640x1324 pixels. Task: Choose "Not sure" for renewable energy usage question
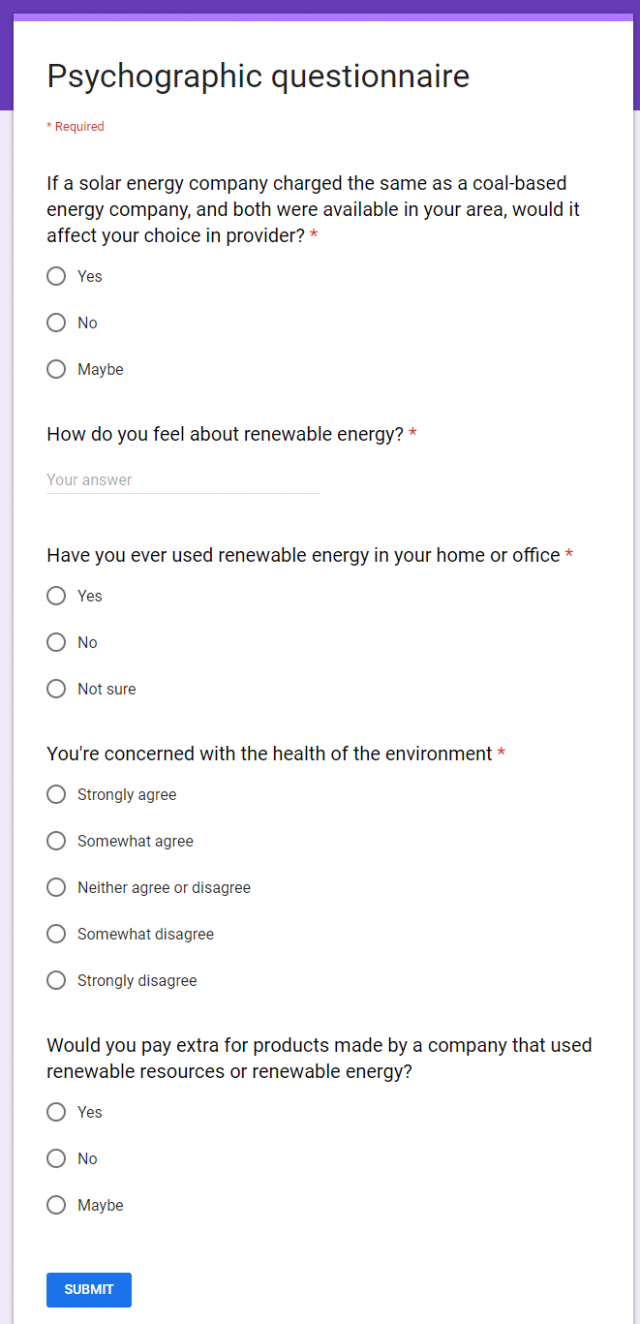click(x=56, y=688)
